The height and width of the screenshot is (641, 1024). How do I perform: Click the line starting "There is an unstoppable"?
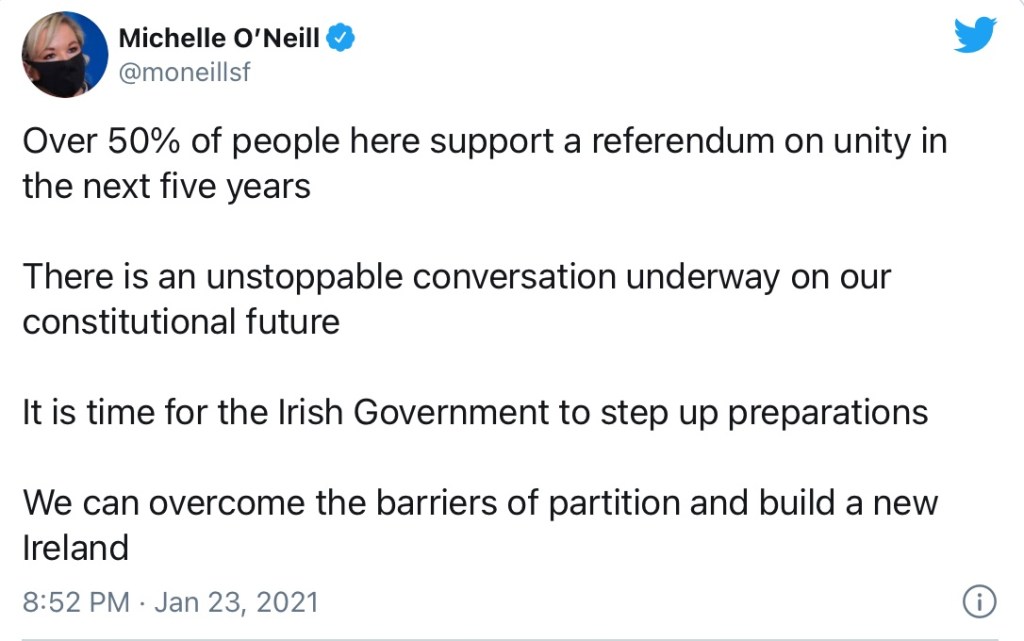click(456, 277)
